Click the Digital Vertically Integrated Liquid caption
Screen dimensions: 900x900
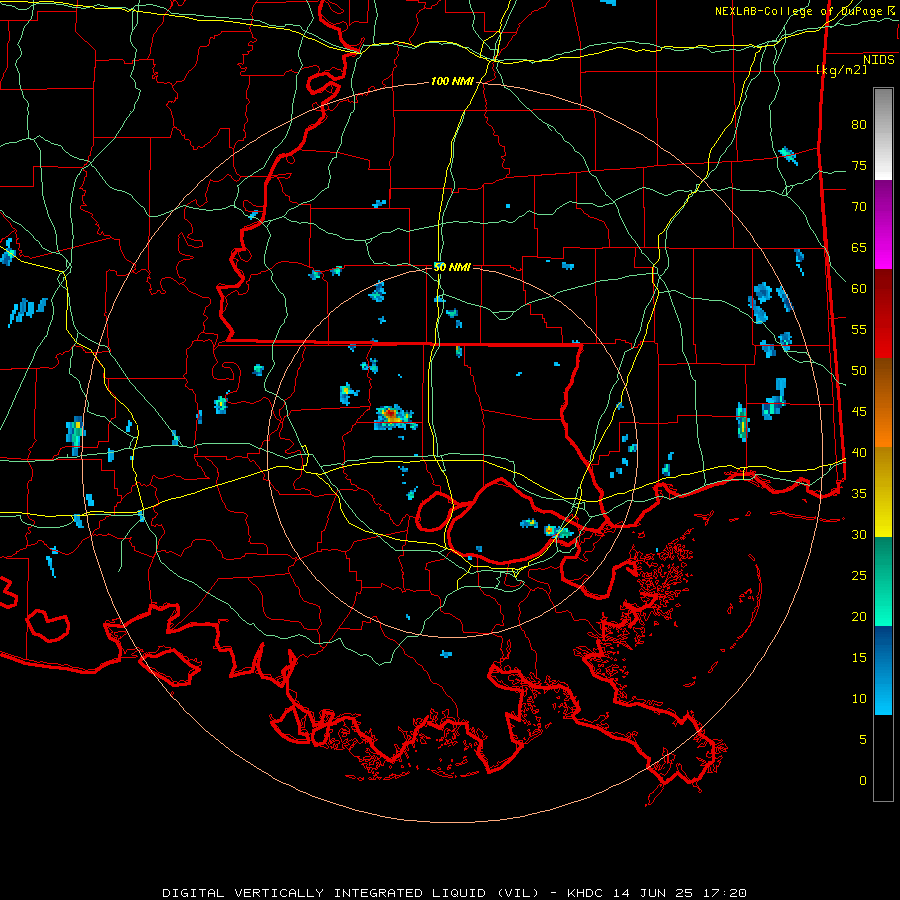[x=454, y=893]
